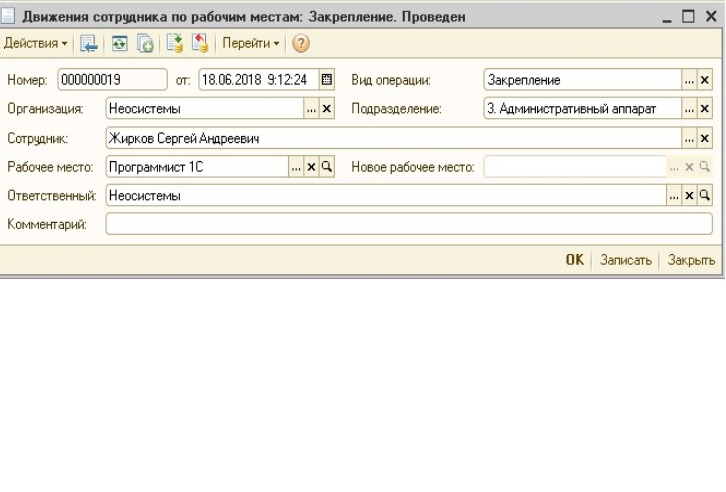Click into the Комментарий input field
Screen dimensions: 726x492
[409, 224]
